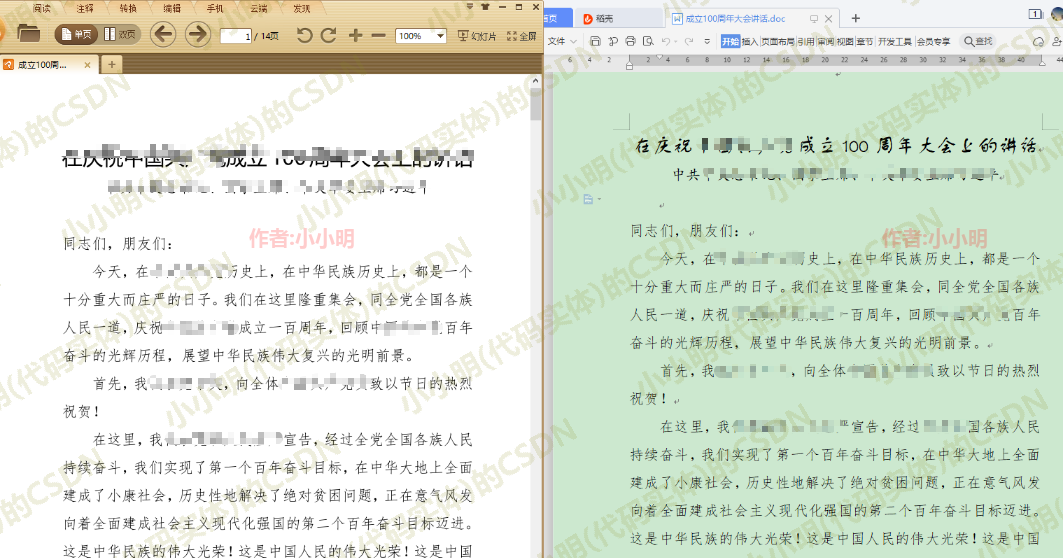Open the 阅读 tab in PDF reader
Image resolution: width=1063 pixels, height=558 pixels.
(x=42, y=8)
